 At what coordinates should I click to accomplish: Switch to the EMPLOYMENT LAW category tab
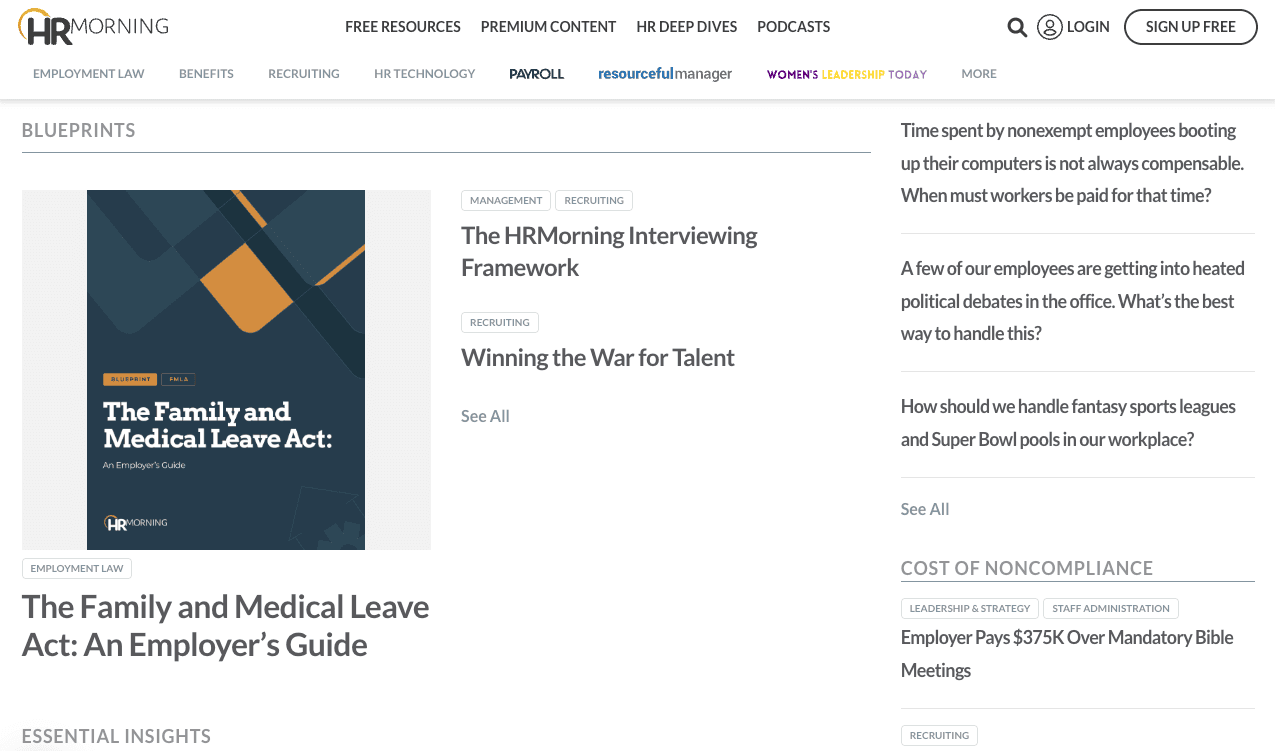(88, 73)
